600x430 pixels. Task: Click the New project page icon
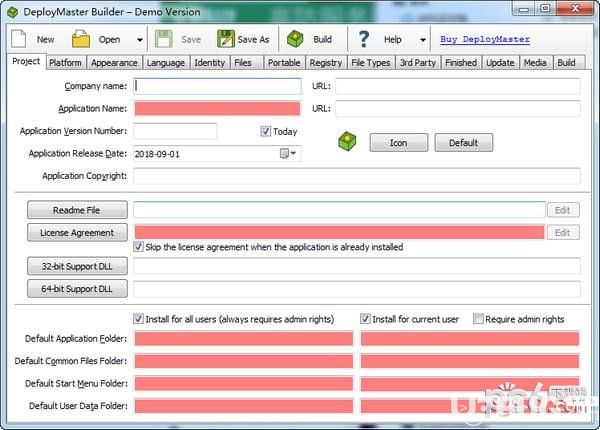click(18, 39)
